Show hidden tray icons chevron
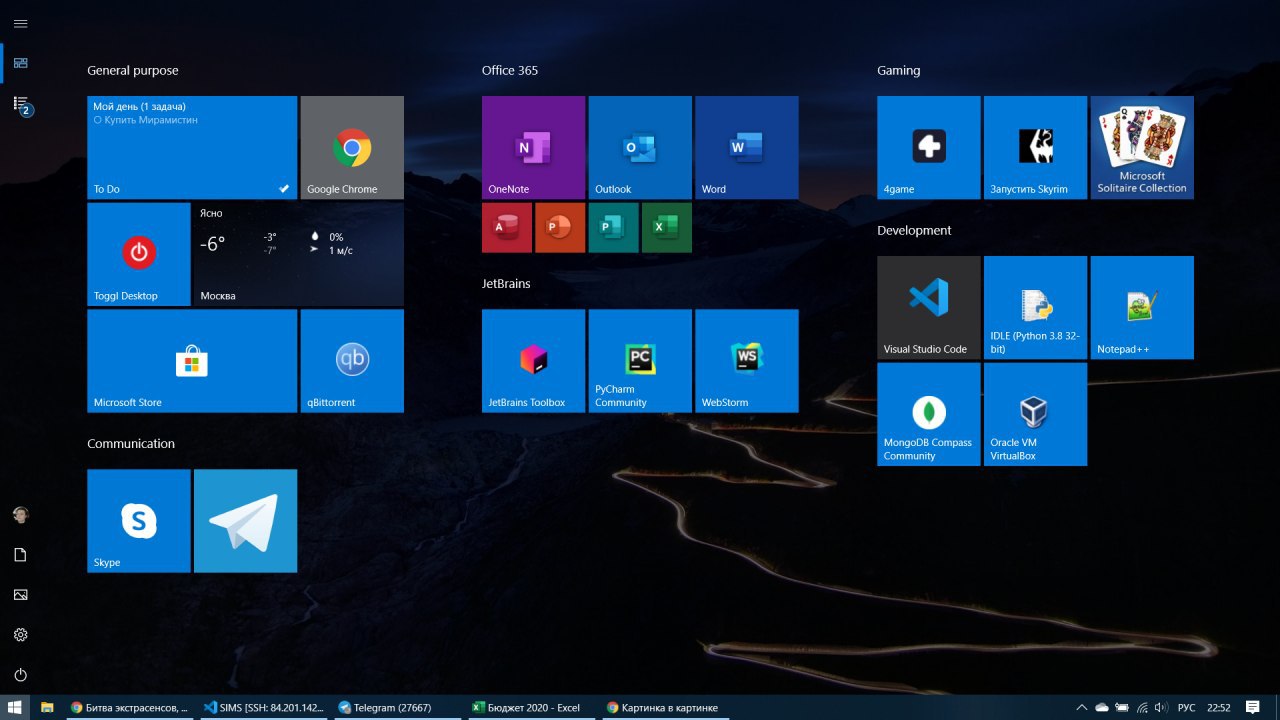The height and width of the screenshot is (720, 1280). click(1082, 707)
